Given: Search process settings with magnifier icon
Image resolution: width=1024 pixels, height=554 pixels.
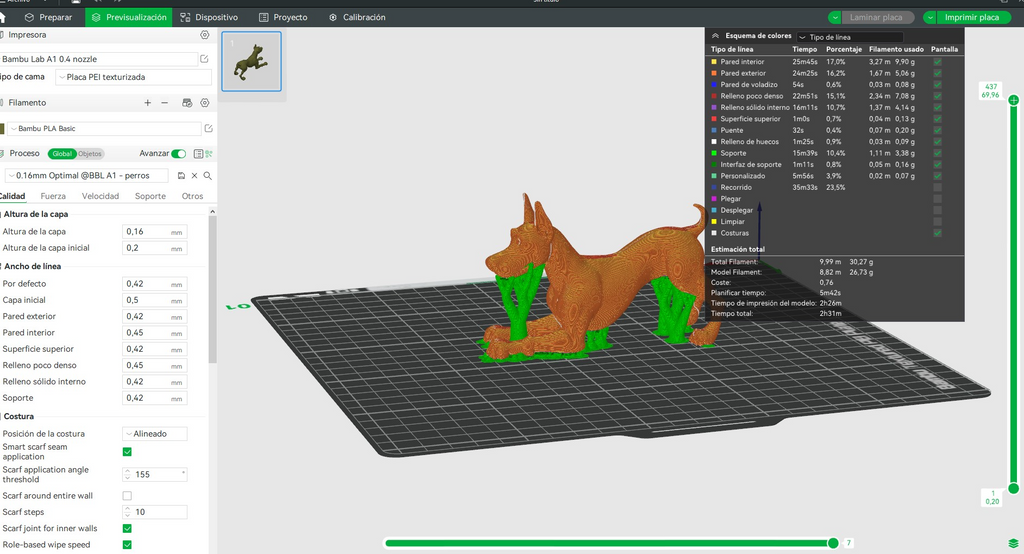Looking at the screenshot, I should click(207, 176).
